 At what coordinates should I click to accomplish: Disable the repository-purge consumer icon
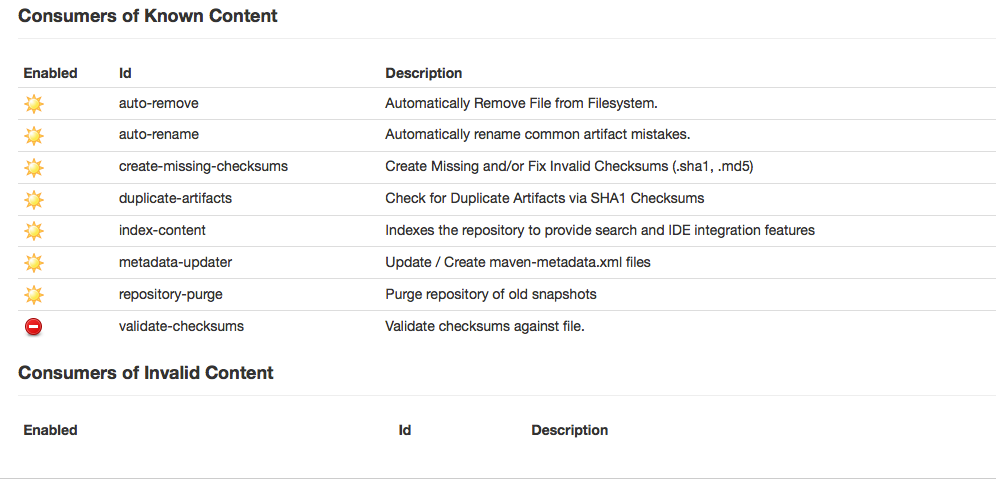pyautogui.click(x=34, y=295)
